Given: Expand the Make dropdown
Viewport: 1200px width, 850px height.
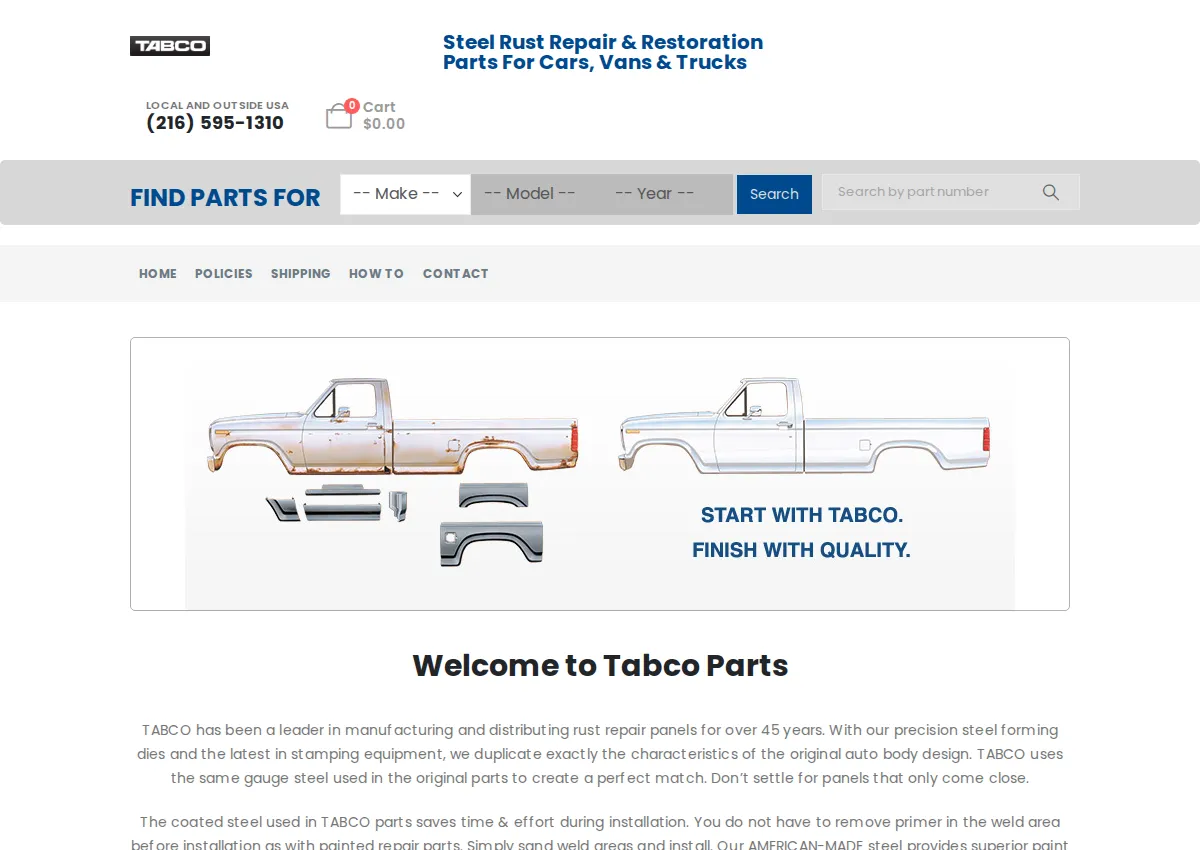Looking at the screenshot, I should point(405,194).
